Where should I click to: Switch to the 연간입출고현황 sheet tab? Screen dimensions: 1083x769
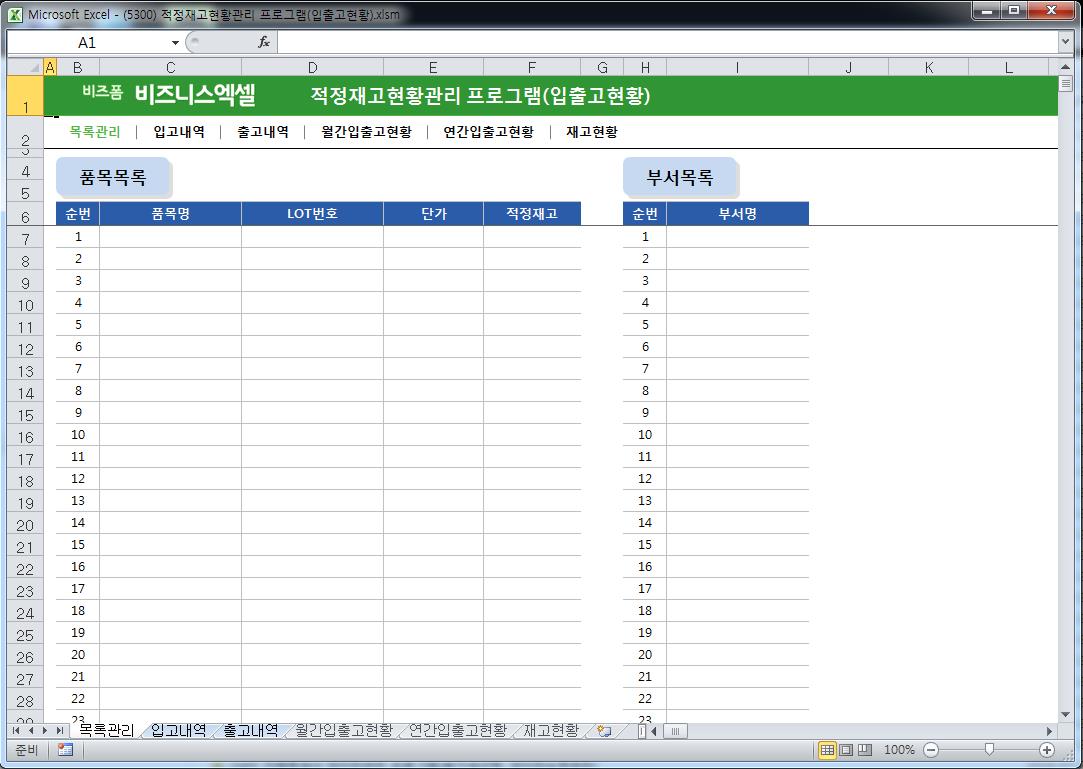[x=457, y=730]
